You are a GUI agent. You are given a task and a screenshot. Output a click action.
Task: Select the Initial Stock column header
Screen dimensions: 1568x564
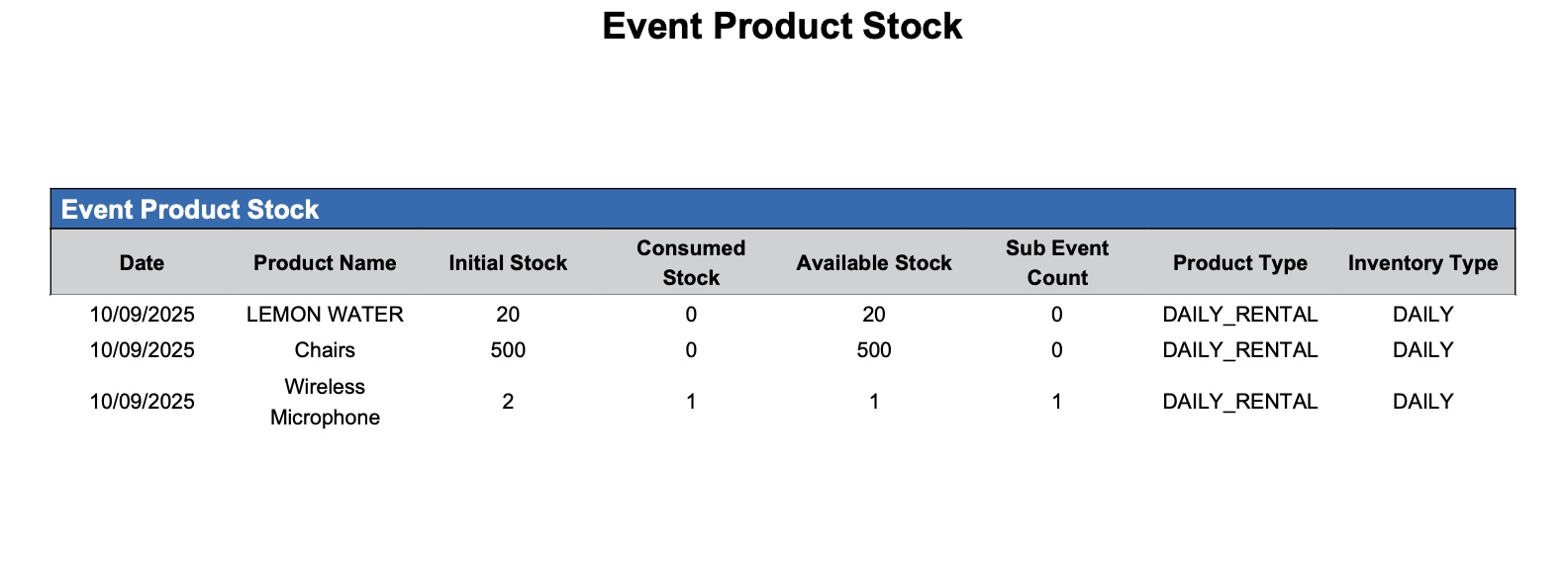point(508,263)
